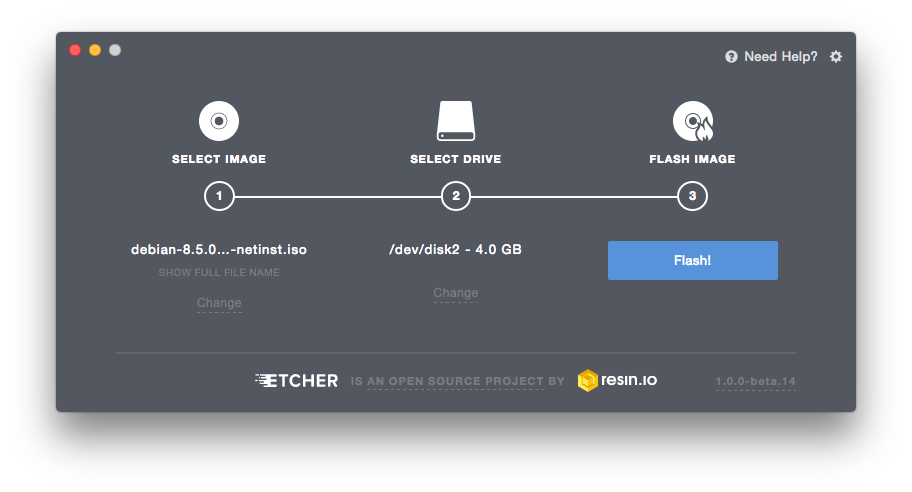Change the selected debian image file

click(x=219, y=303)
